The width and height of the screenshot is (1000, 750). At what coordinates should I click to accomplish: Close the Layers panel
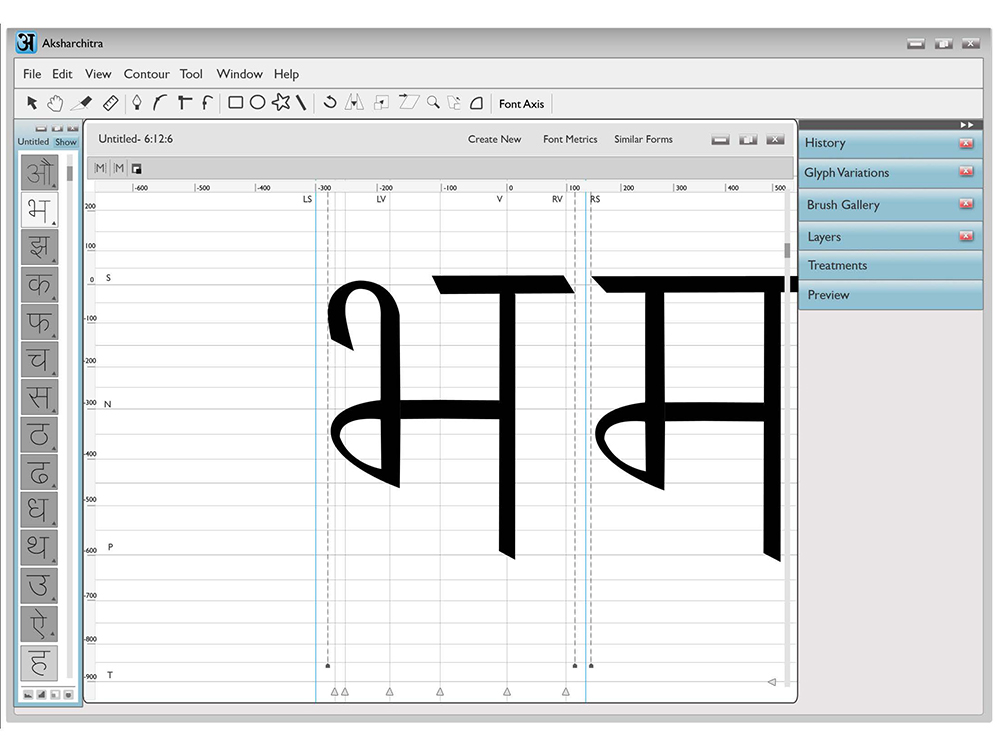pos(966,236)
